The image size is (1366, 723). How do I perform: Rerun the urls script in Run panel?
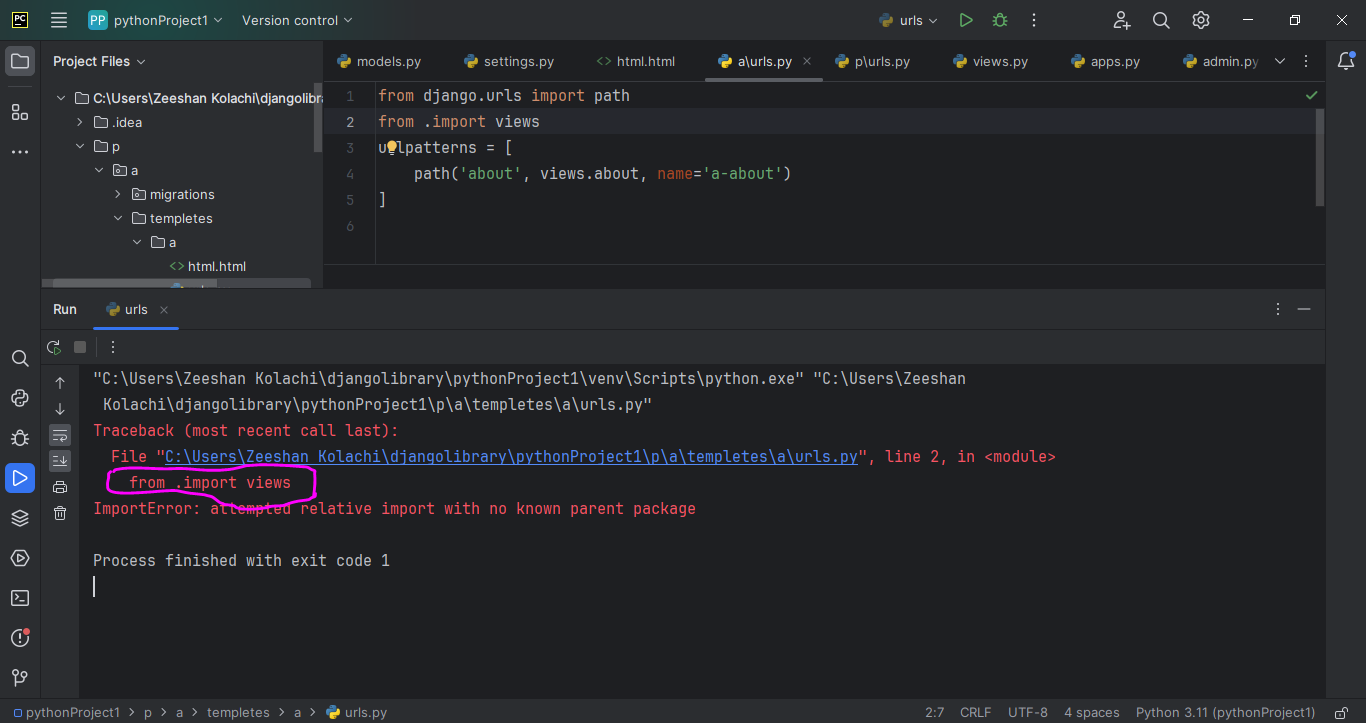coord(54,347)
